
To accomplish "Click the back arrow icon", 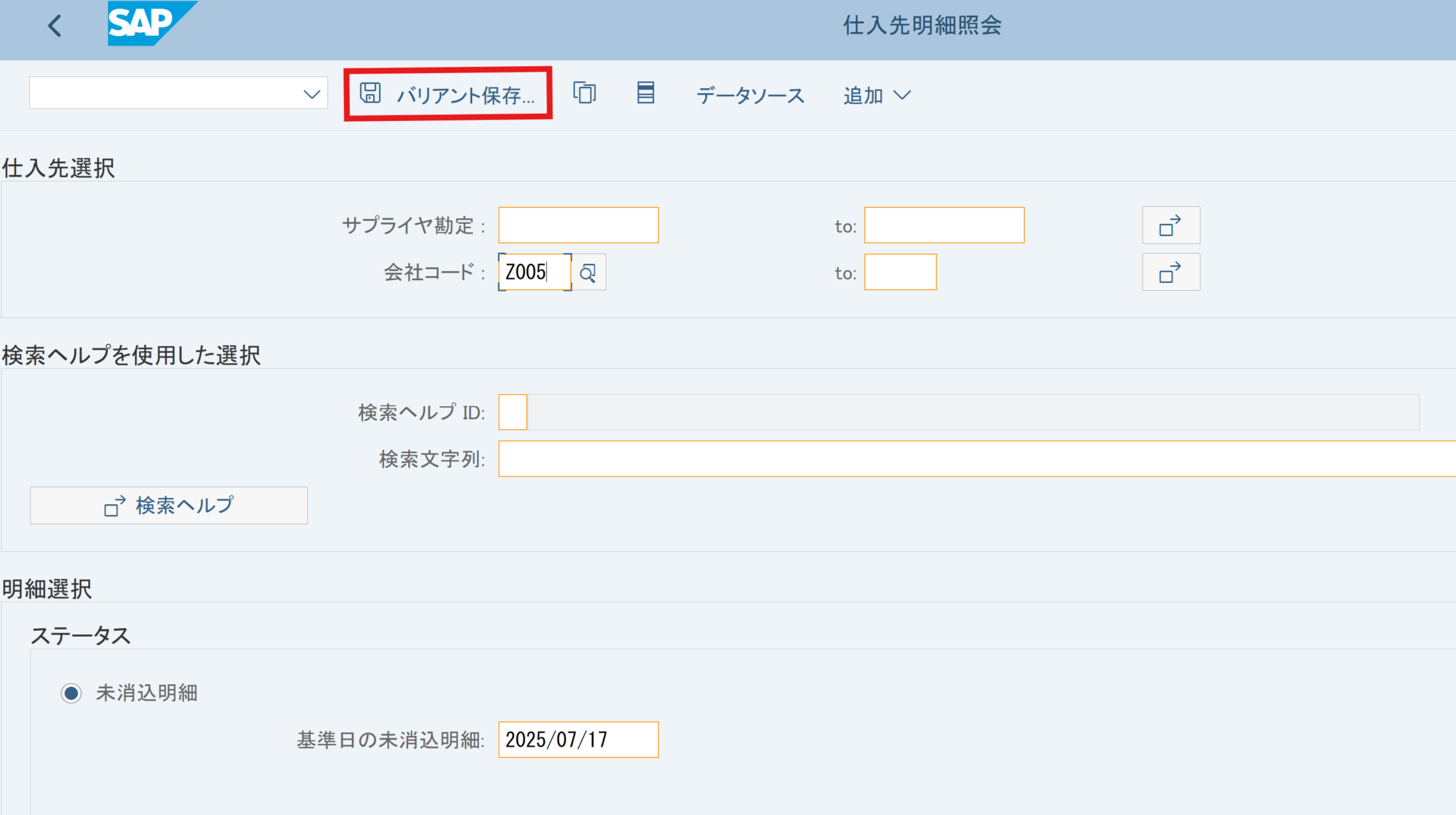I will click(x=55, y=26).
